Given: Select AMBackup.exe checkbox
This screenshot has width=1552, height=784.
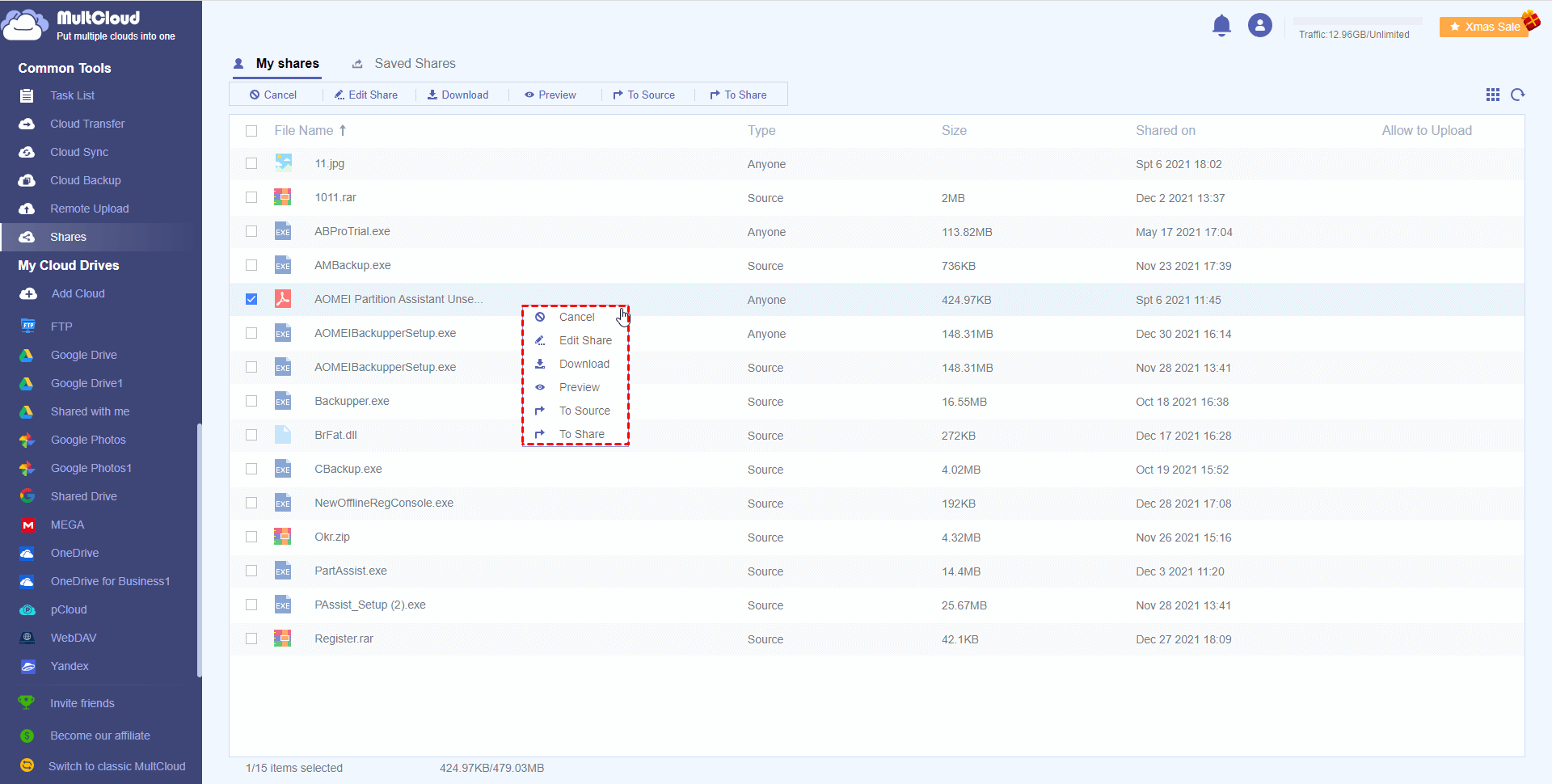Looking at the screenshot, I should coord(251,265).
